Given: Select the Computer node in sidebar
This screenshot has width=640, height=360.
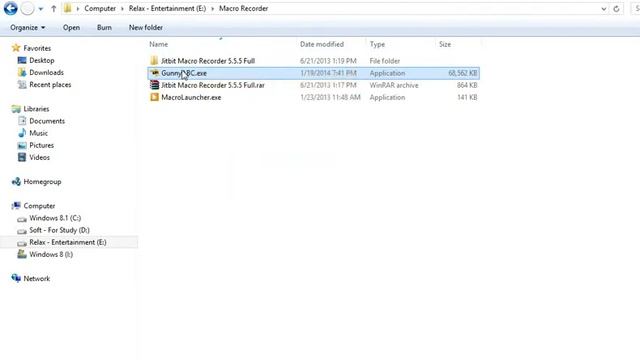Looking at the screenshot, I should tap(39, 206).
